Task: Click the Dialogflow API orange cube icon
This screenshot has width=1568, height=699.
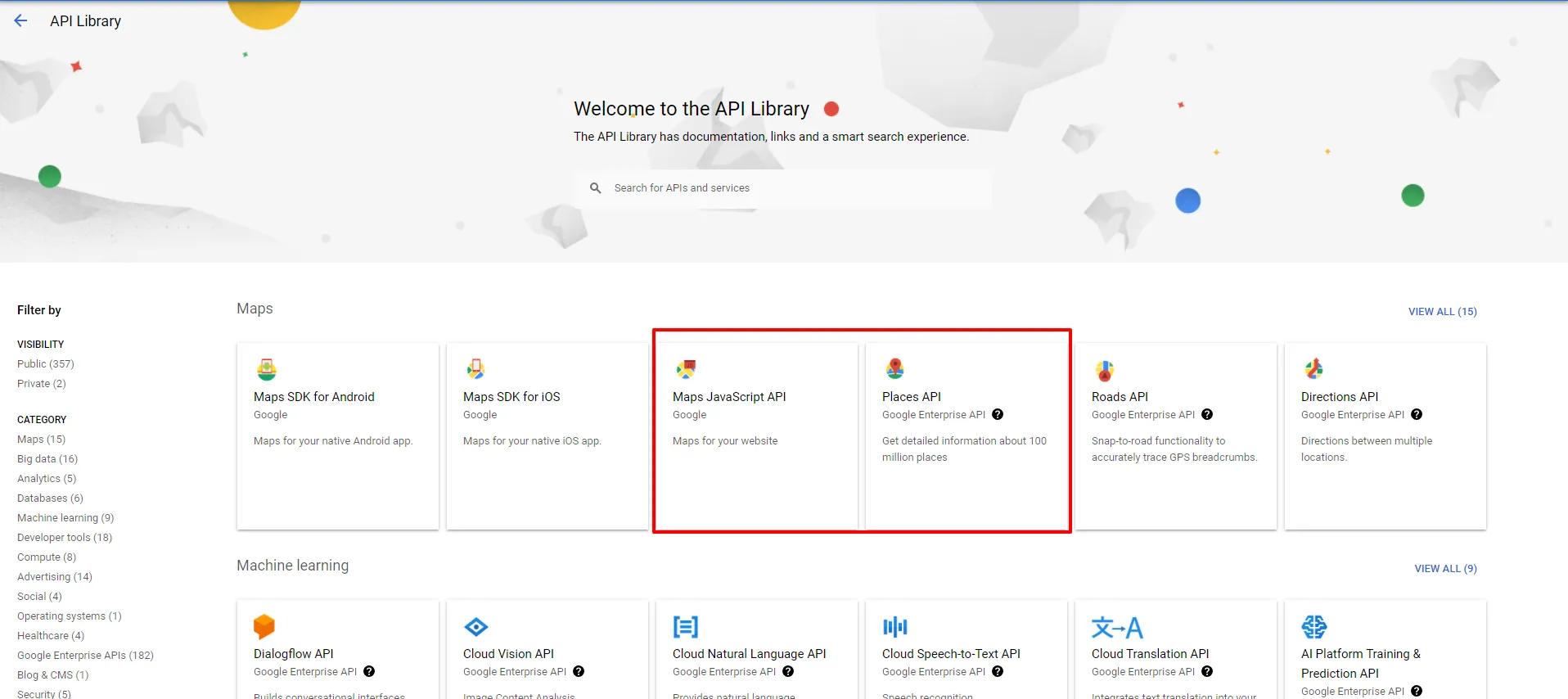Action: 264,627
